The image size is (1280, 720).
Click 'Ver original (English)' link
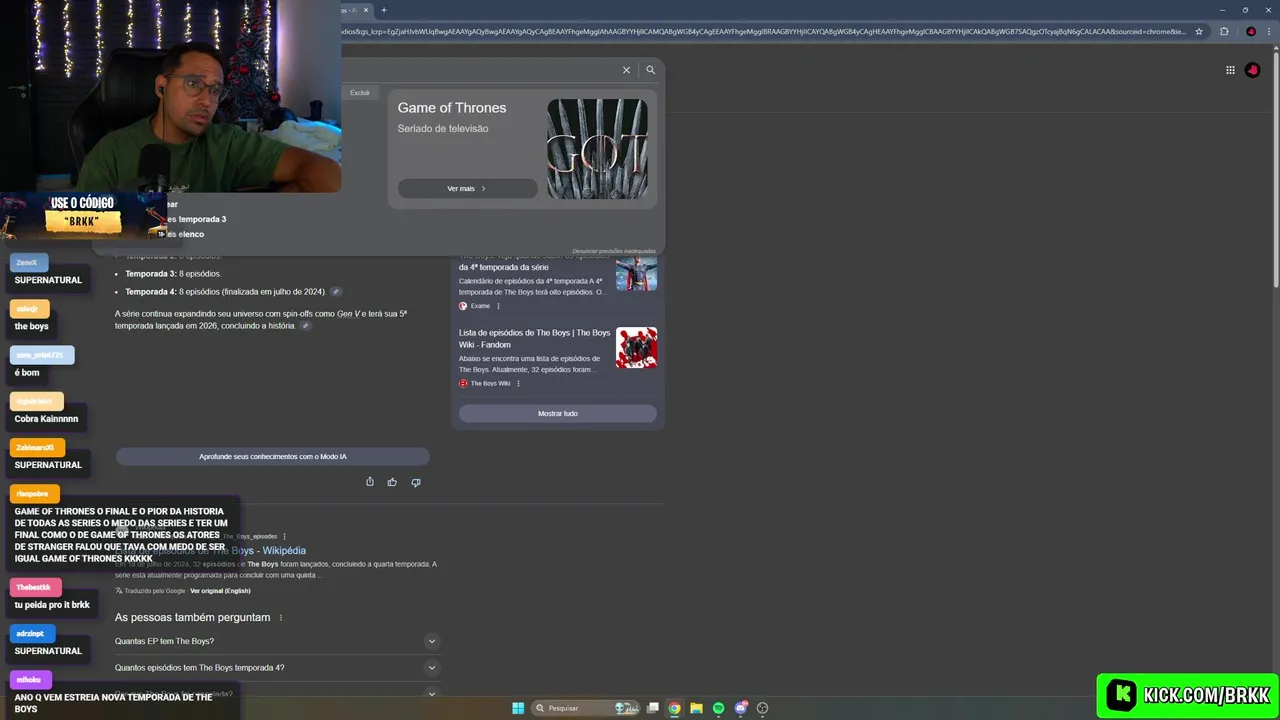click(220, 591)
